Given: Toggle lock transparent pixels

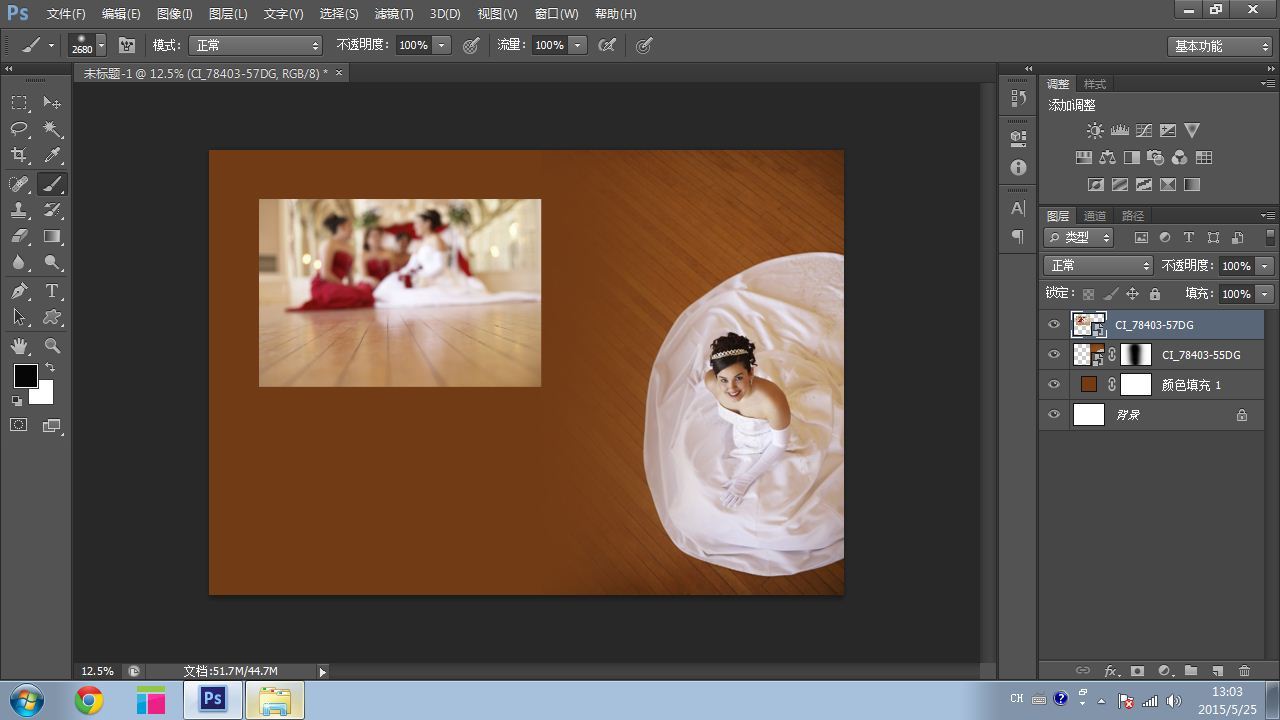Looking at the screenshot, I should pos(1088,294).
